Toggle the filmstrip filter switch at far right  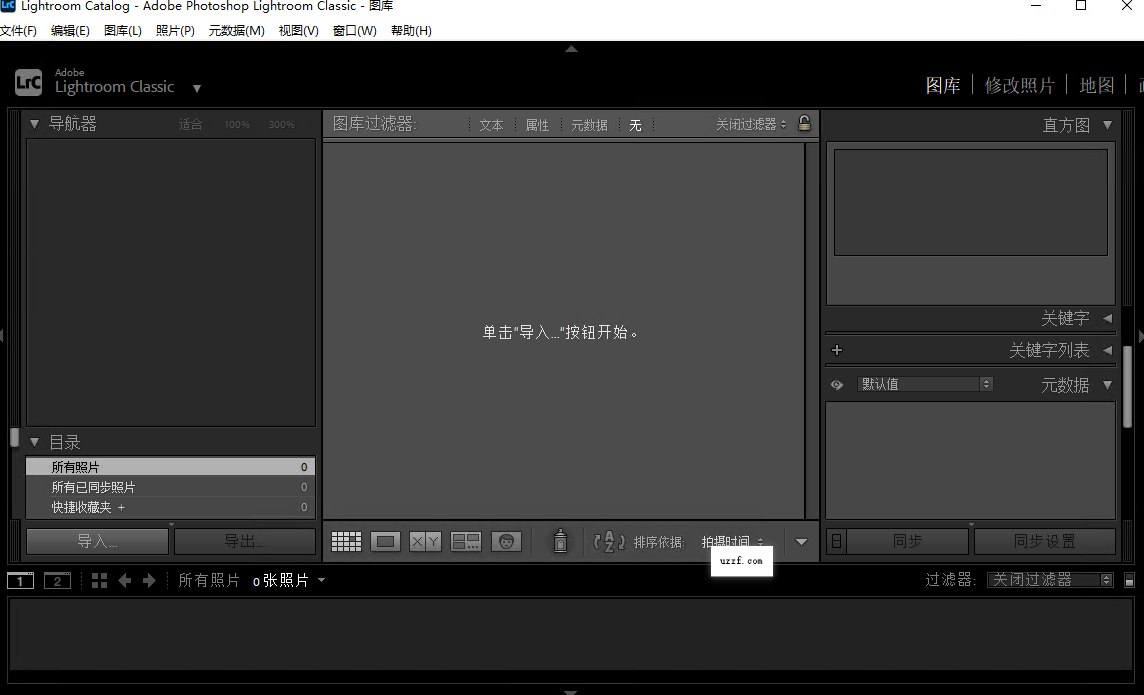point(1129,580)
